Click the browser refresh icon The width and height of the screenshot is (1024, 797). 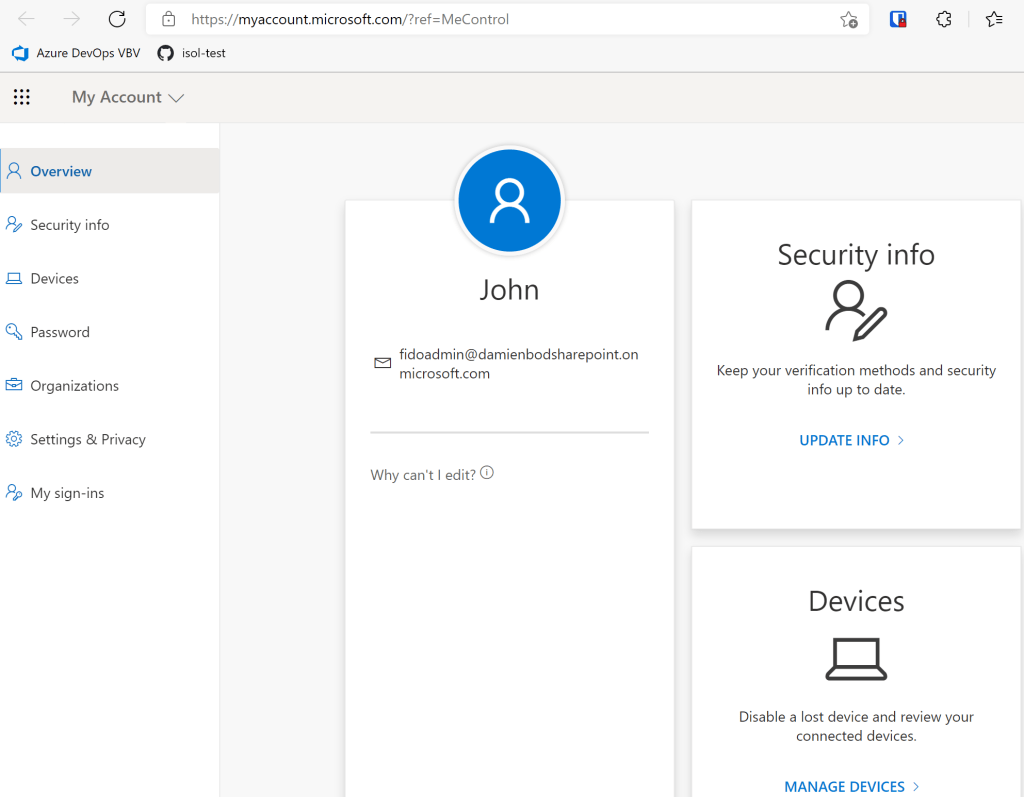pyautogui.click(x=117, y=19)
